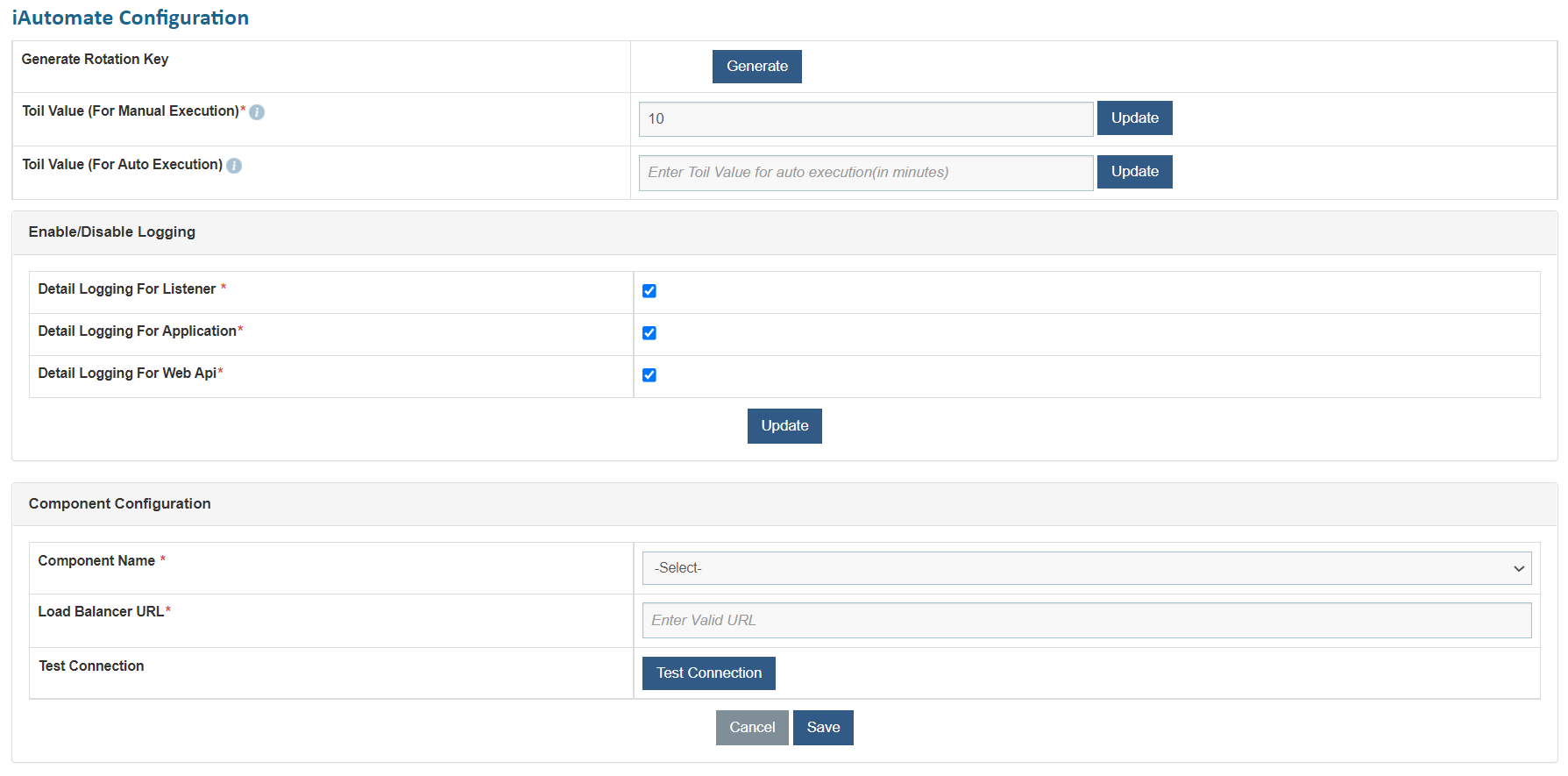1568x776 pixels.
Task: Focus the auto execution toil value field
Action: pyautogui.click(x=866, y=173)
